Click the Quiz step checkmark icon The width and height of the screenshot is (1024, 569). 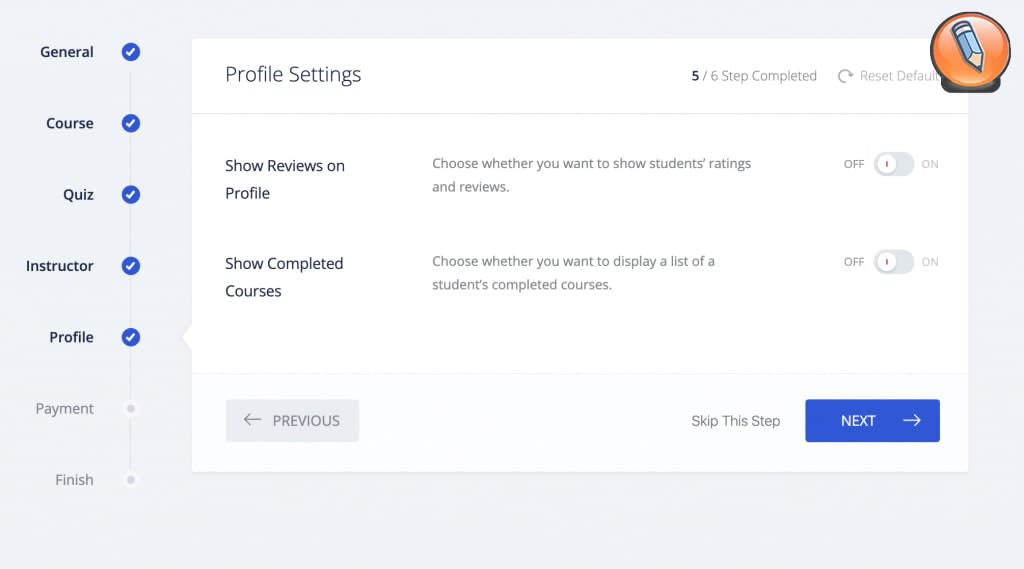131,195
